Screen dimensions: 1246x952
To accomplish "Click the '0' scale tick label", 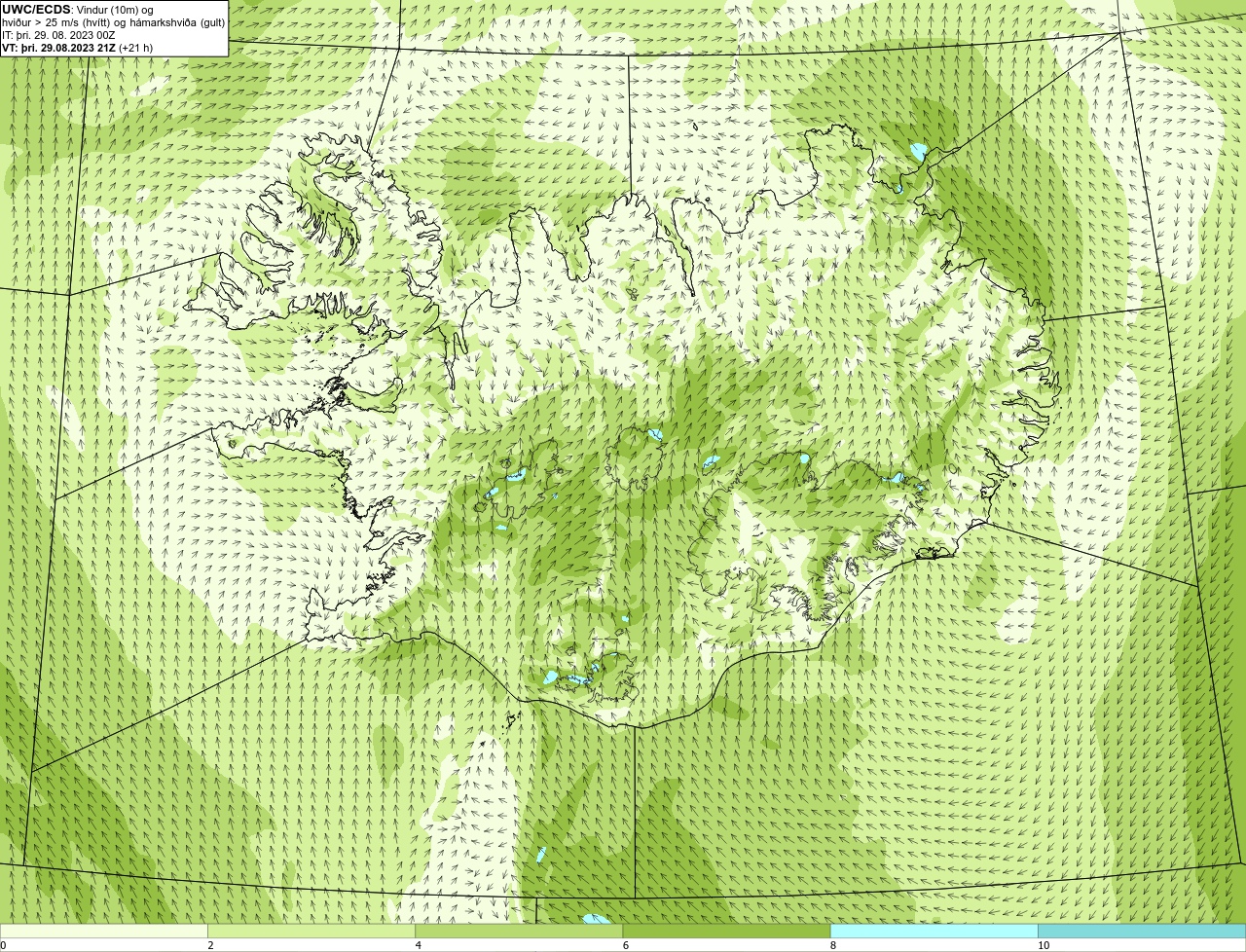I will 3,945.
